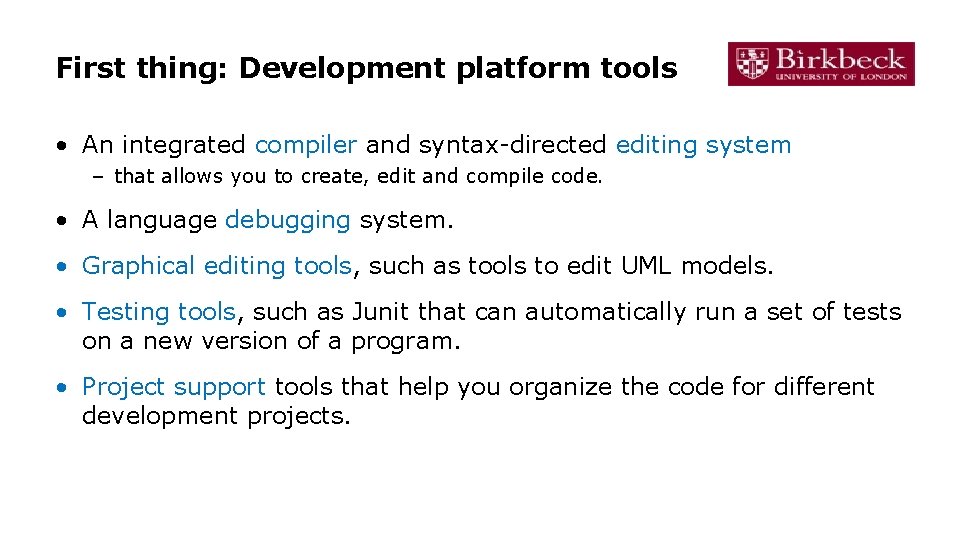Click the Birkbeck University of London logo
Viewport: 960px width, 540px height.
[821, 64]
